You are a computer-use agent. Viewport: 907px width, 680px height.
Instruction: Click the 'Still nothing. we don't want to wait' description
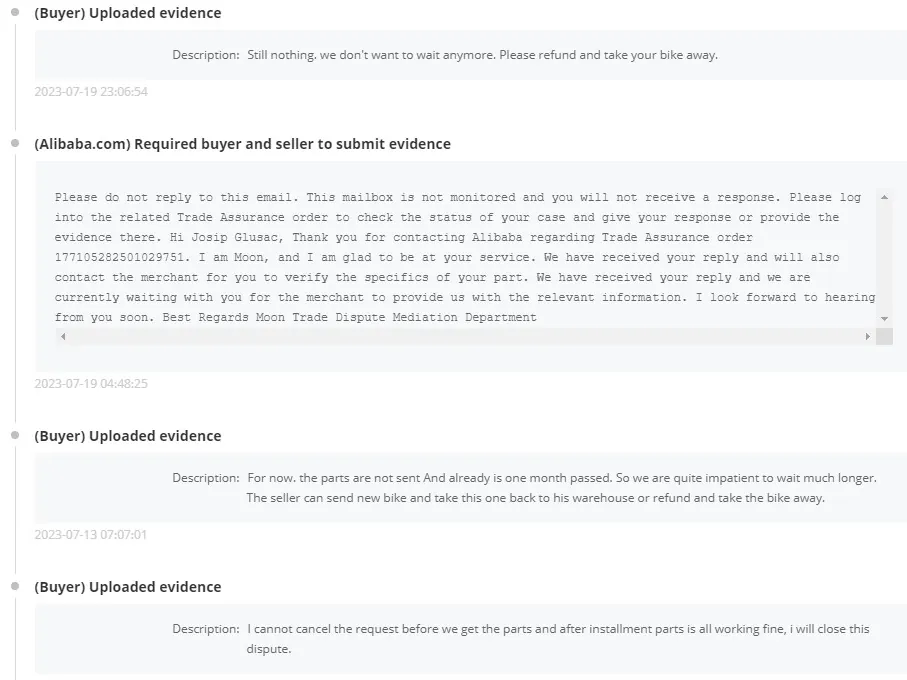click(x=482, y=55)
